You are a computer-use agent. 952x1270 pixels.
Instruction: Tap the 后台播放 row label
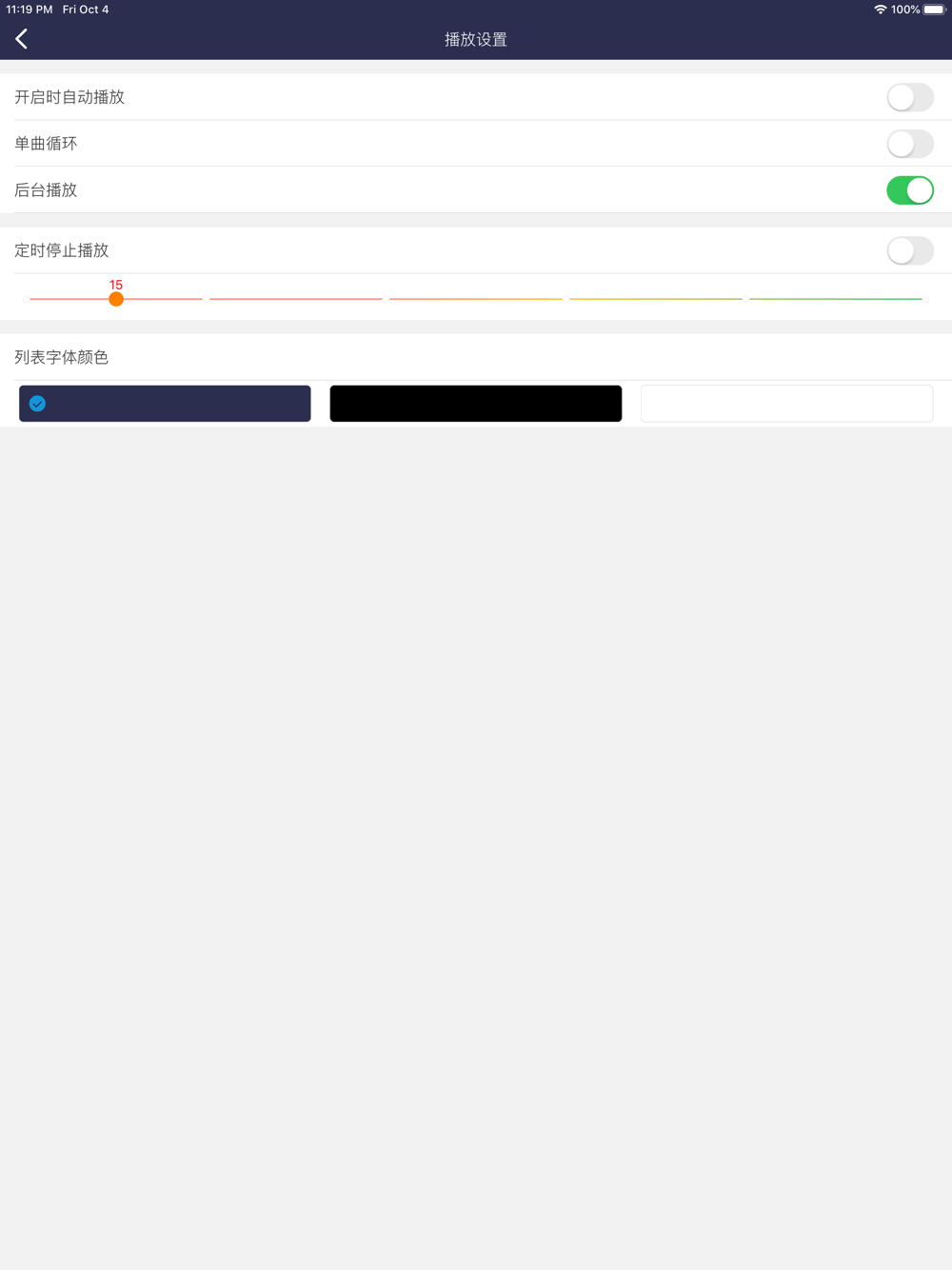46,190
